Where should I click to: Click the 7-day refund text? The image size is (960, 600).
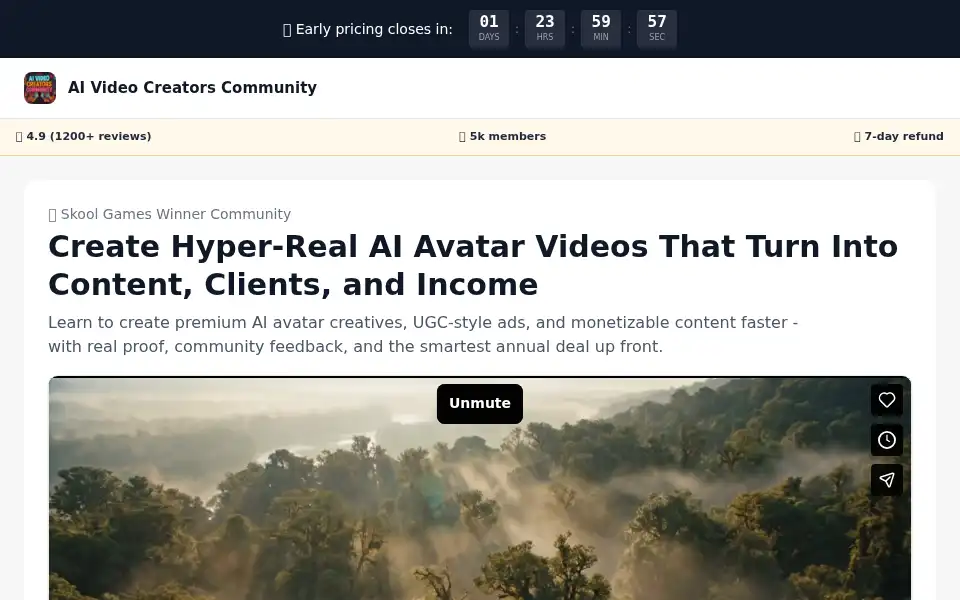[x=898, y=137]
